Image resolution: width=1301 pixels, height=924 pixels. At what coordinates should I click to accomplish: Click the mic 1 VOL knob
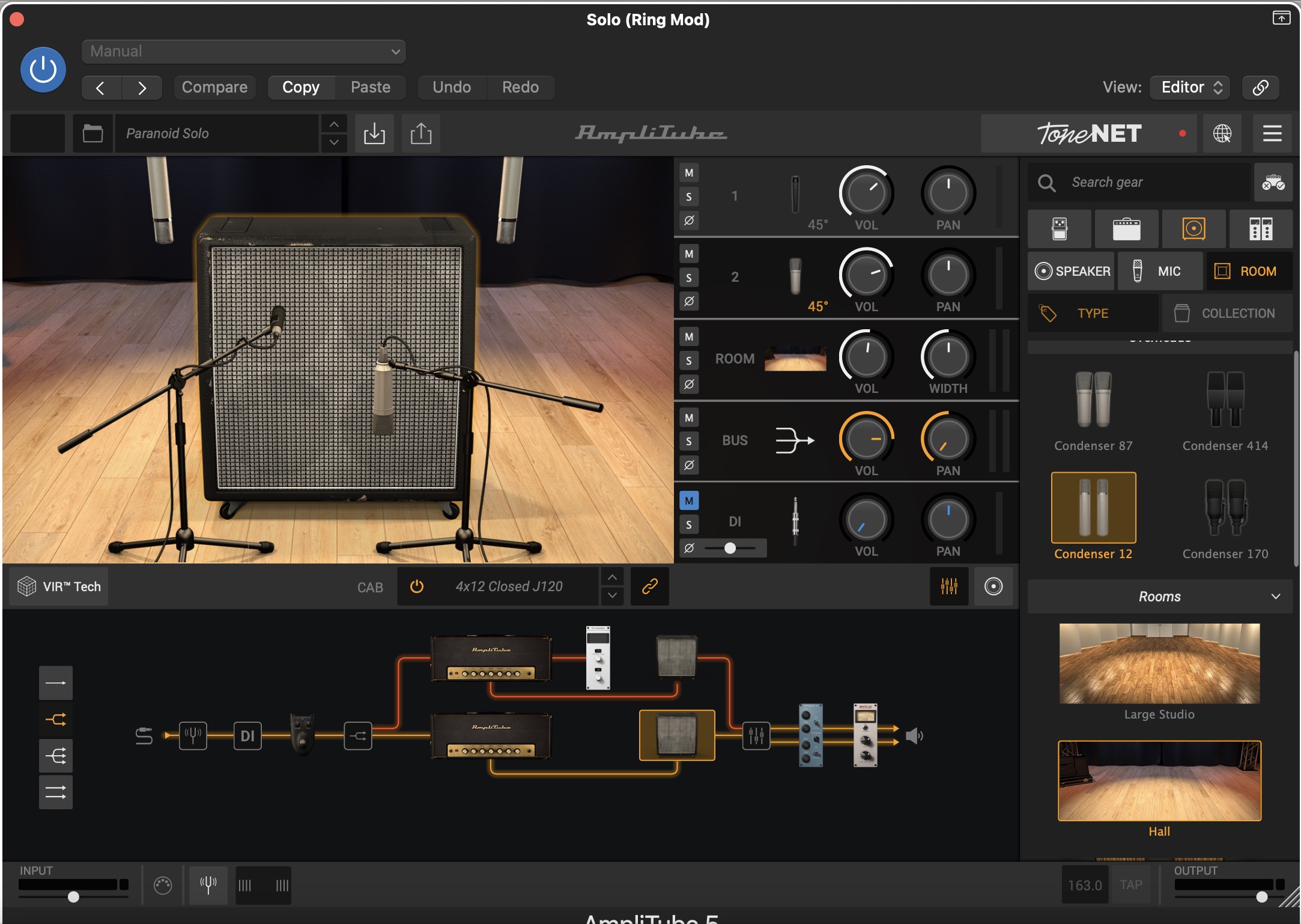pyautogui.click(x=866, y=193)
